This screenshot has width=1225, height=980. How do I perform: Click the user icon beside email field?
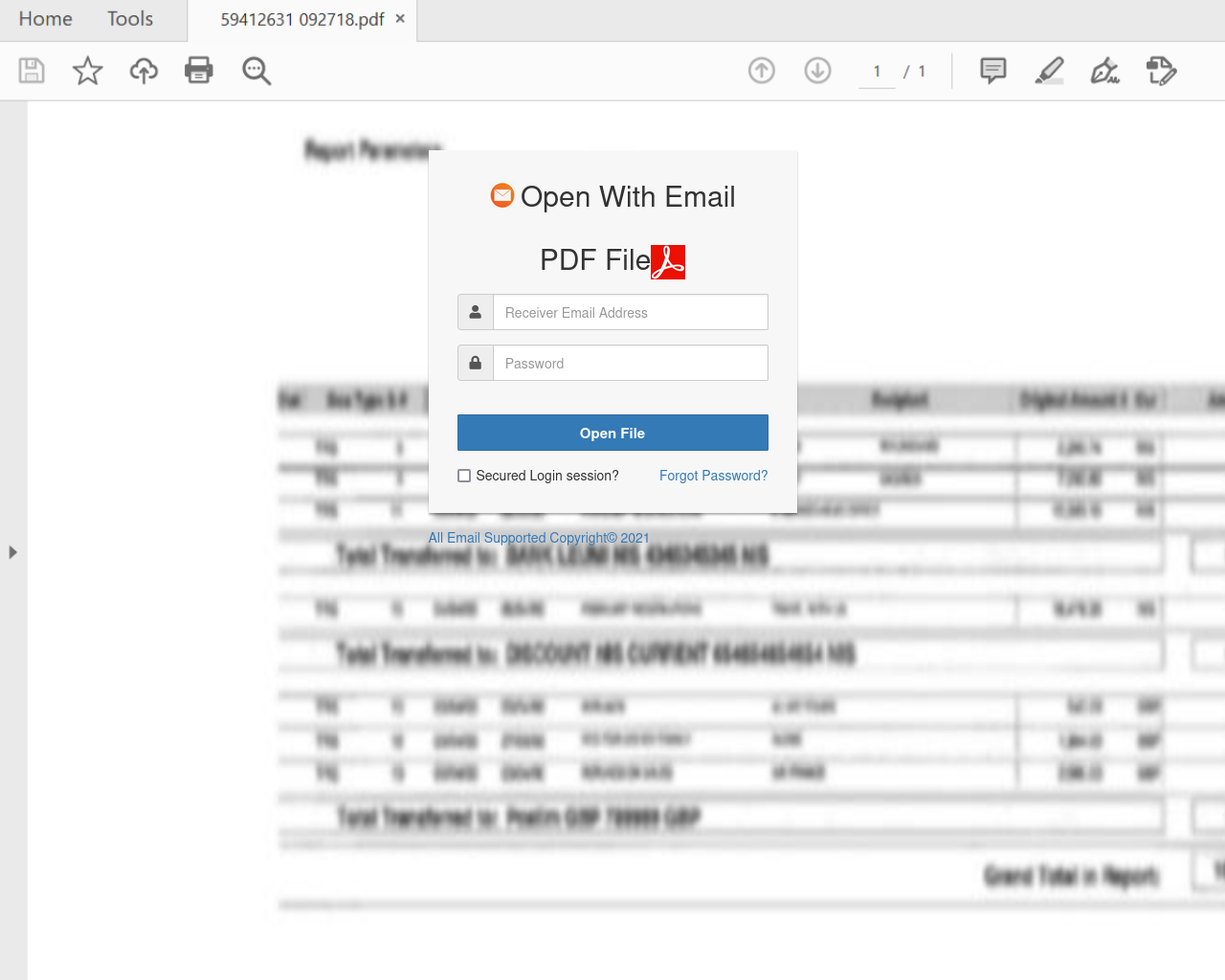(x=476, y=312)
